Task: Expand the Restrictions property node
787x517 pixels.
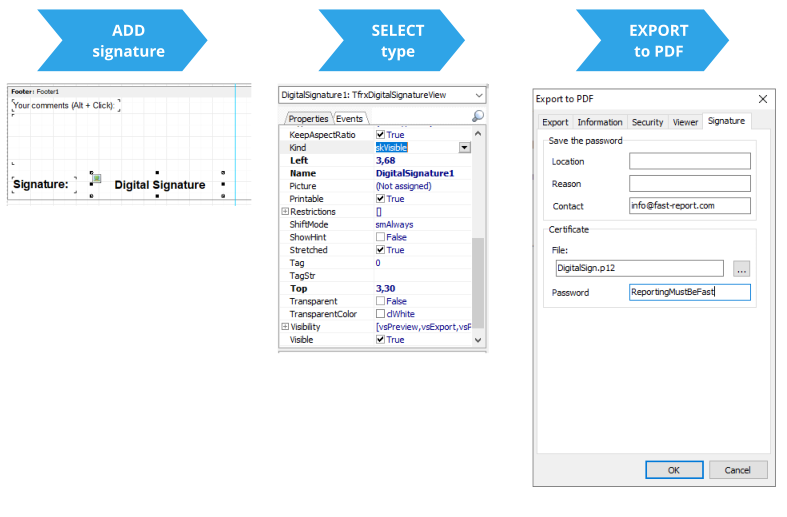Action: coord(285,212)
